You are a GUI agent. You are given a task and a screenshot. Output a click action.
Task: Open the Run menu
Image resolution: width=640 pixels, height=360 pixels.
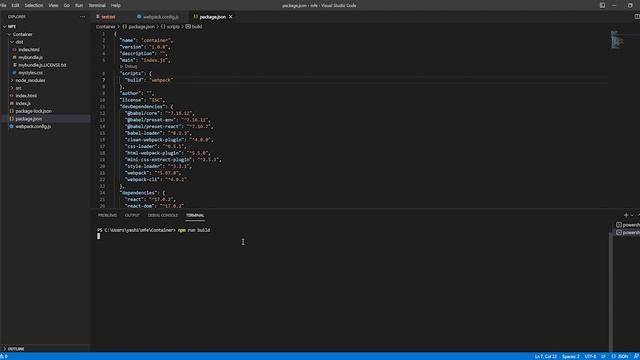79,5
